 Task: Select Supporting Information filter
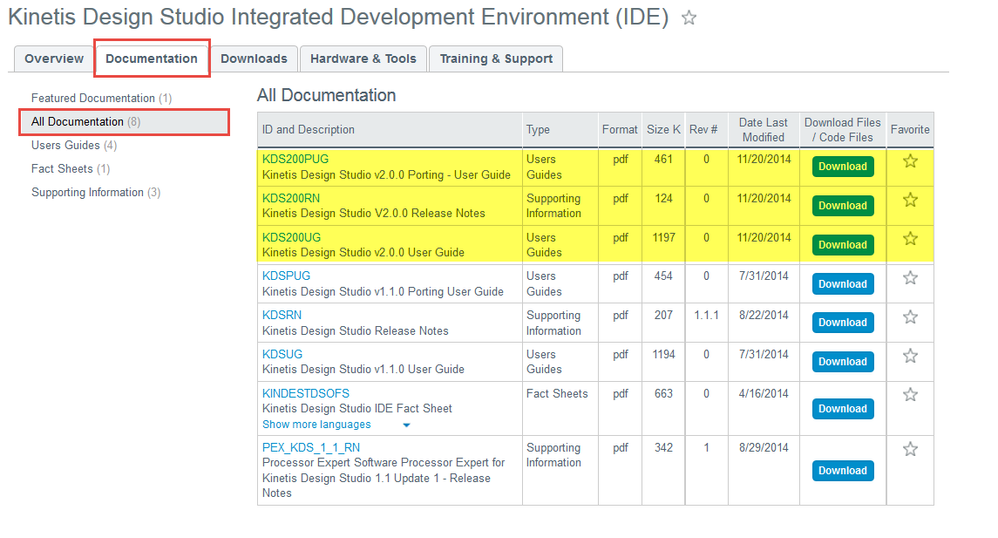coord(88,192)
